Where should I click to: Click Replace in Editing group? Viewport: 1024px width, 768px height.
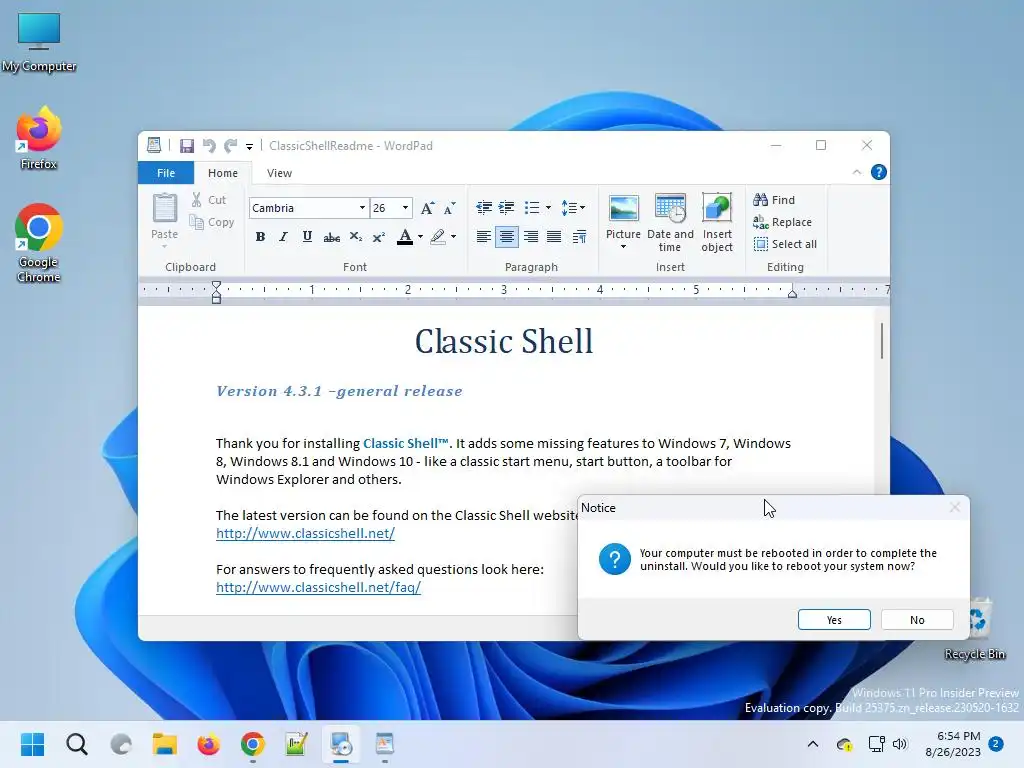click(782, 222)
